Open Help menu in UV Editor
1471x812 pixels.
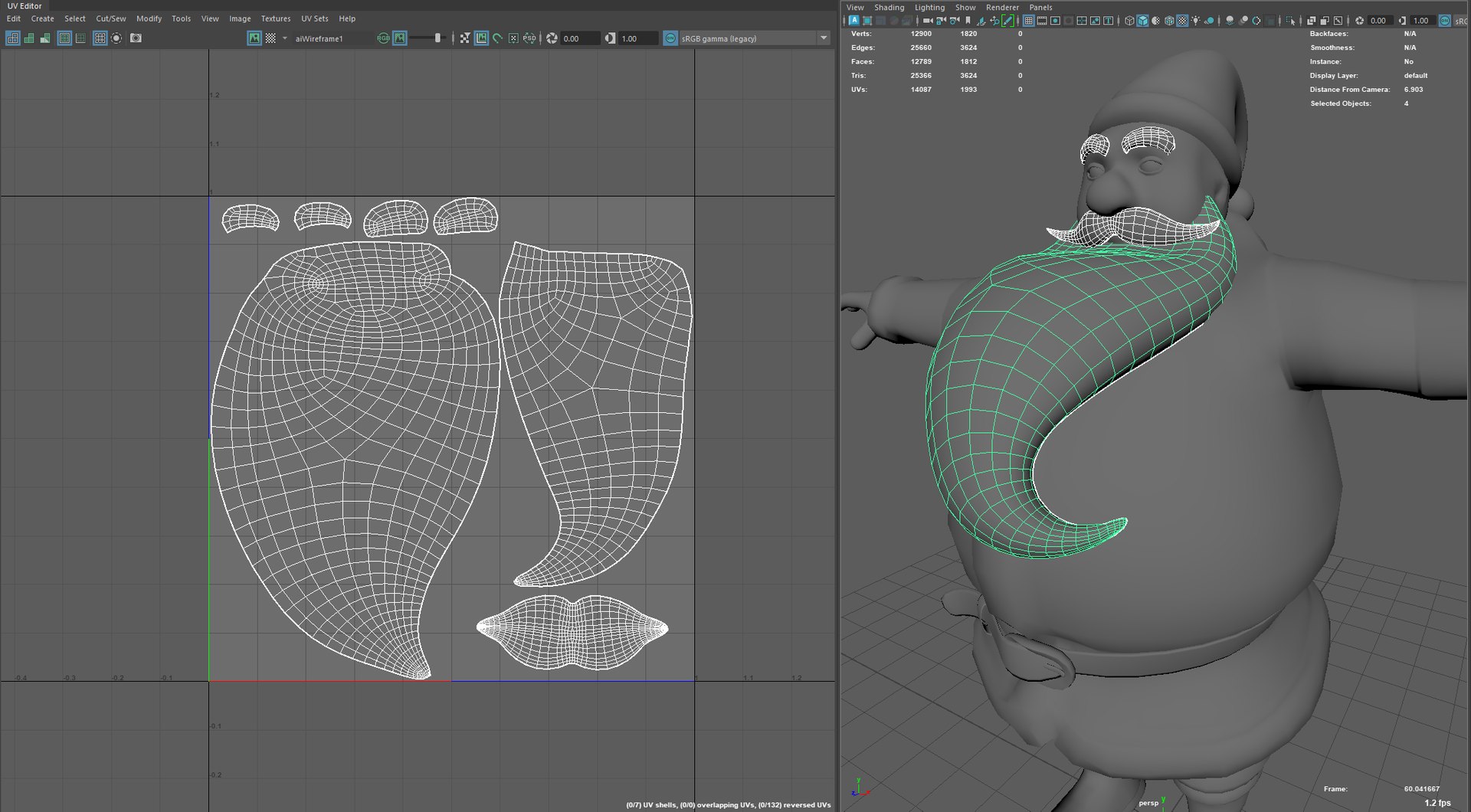(x=347, y=18)
